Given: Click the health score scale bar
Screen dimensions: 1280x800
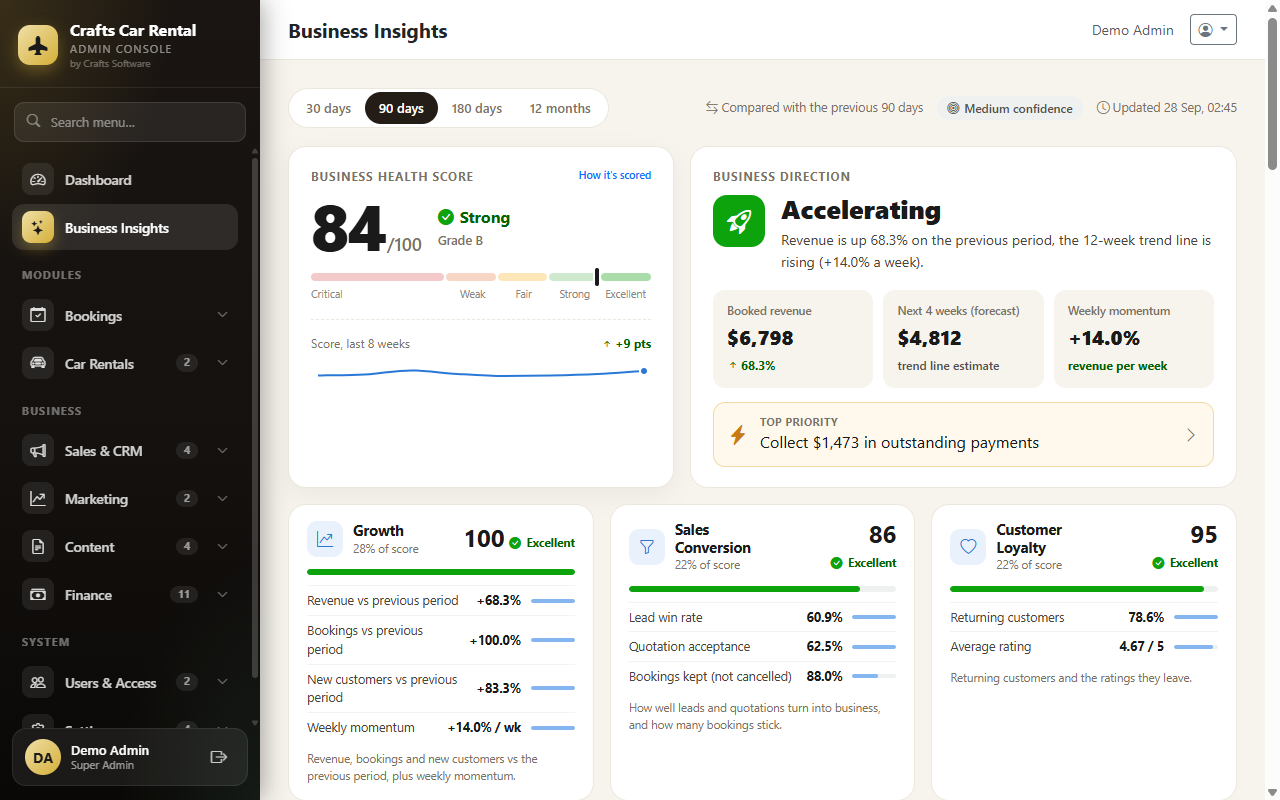Looking at the screenshot, I should click(481, 277).
